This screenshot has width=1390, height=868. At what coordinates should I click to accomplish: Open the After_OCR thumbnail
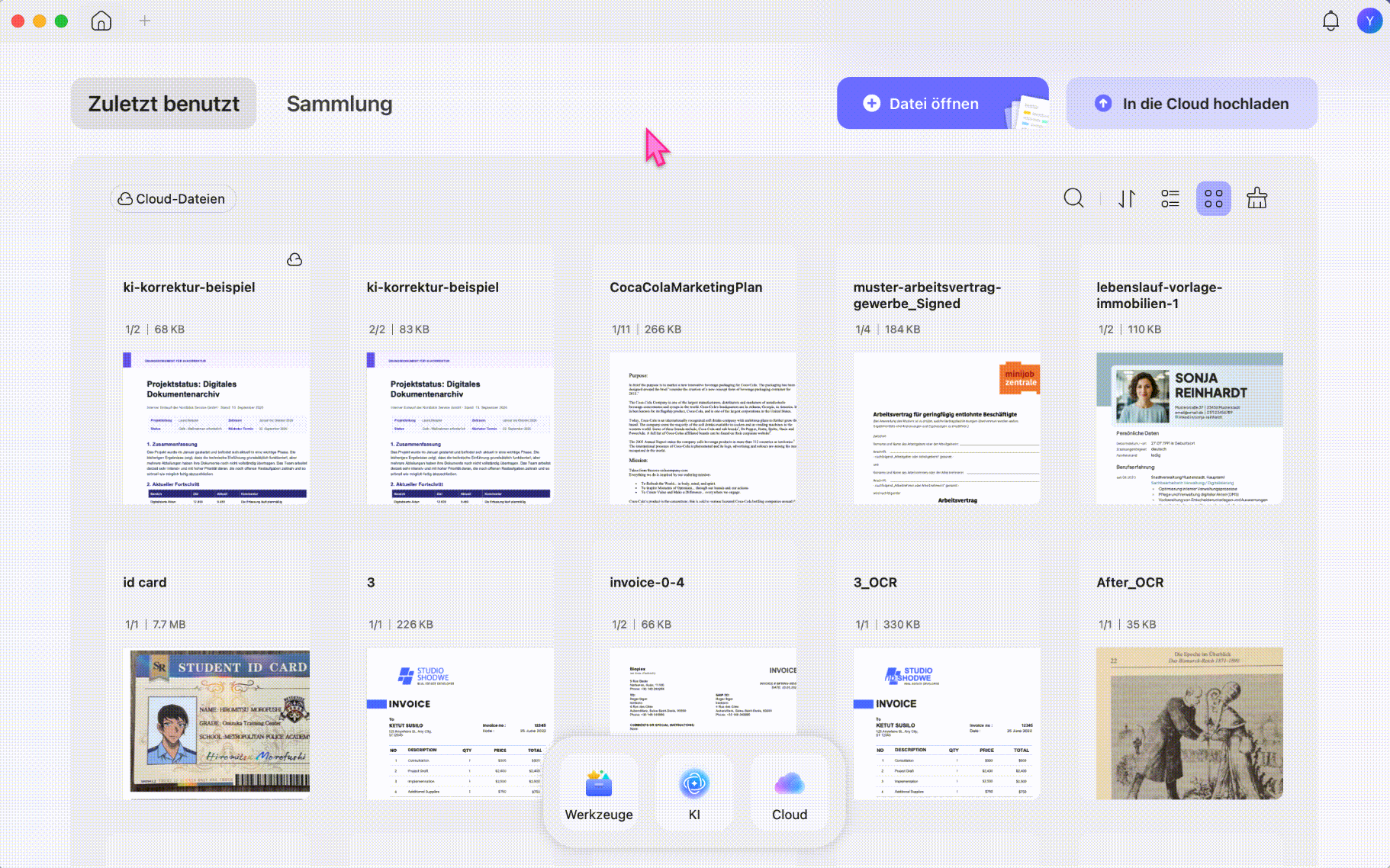(x=1189, y=723)
